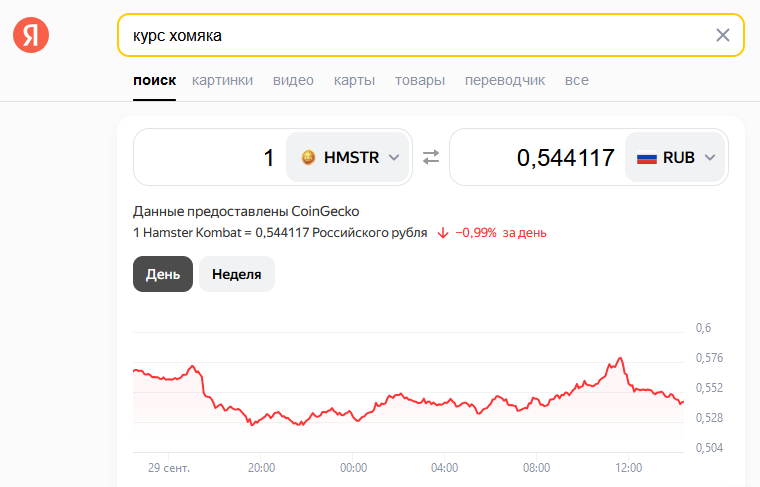Viewport: 760px width, 487px height.
Task: Click the 0,552 axis value
Action: pyautogui.click(x=709, y=388)
